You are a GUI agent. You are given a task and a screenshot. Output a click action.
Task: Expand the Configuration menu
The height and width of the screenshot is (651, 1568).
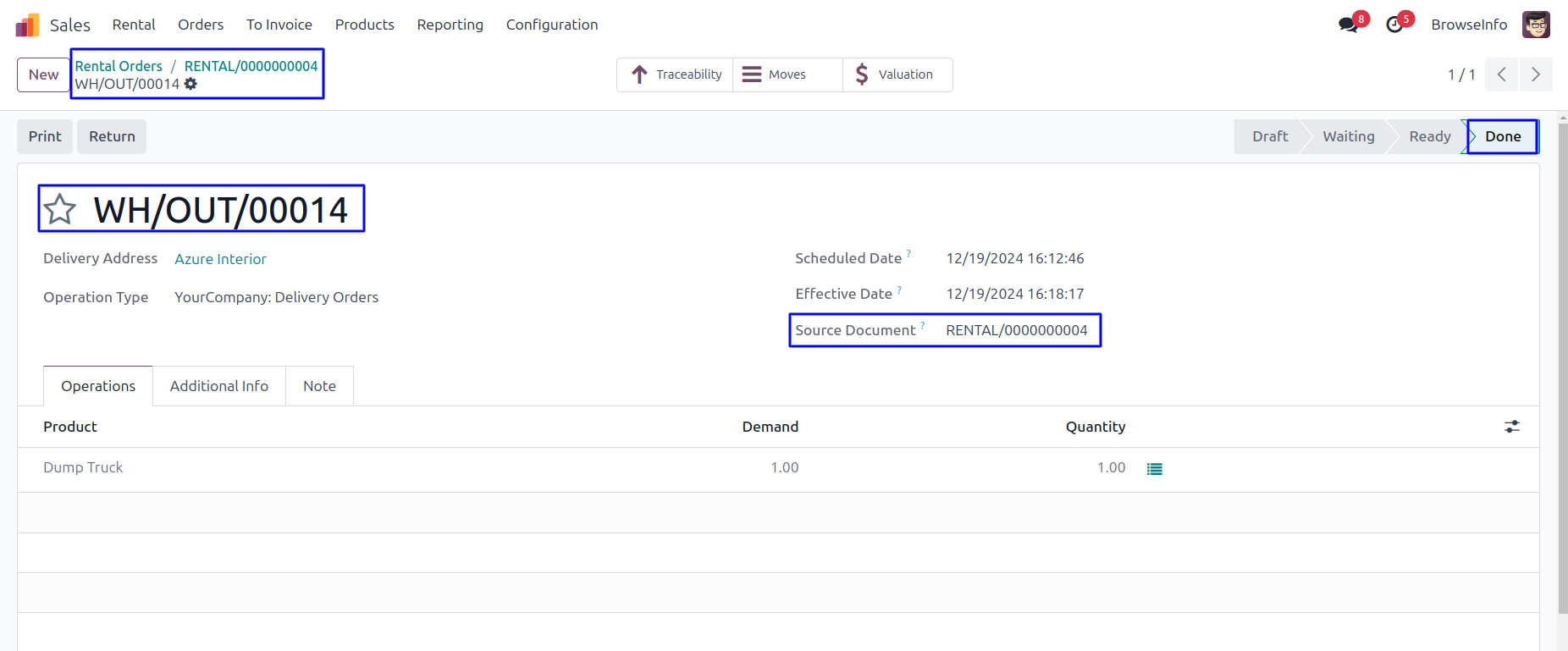click(551, 25)
